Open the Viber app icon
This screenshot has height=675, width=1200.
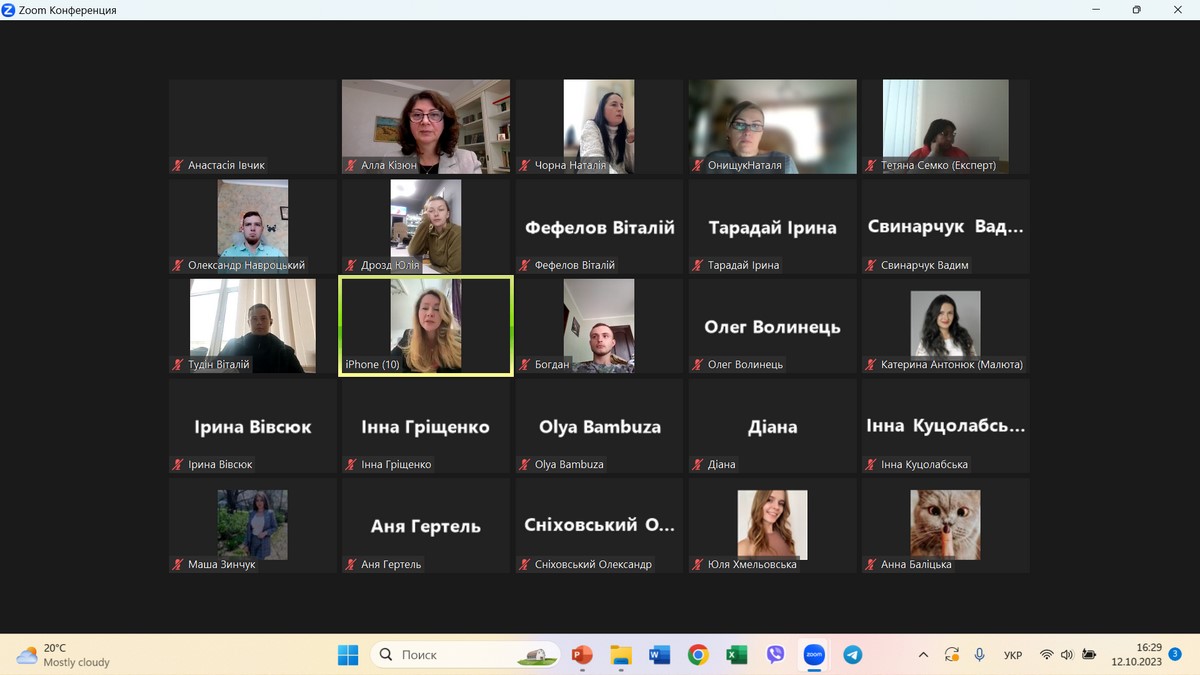click(775, 655)
